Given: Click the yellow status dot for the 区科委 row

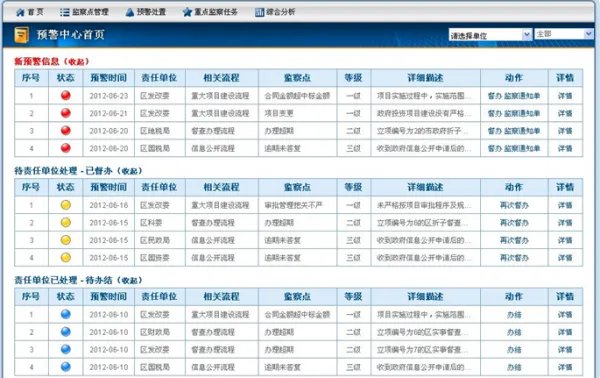Looking at the screenshot, I should point(66,222).
